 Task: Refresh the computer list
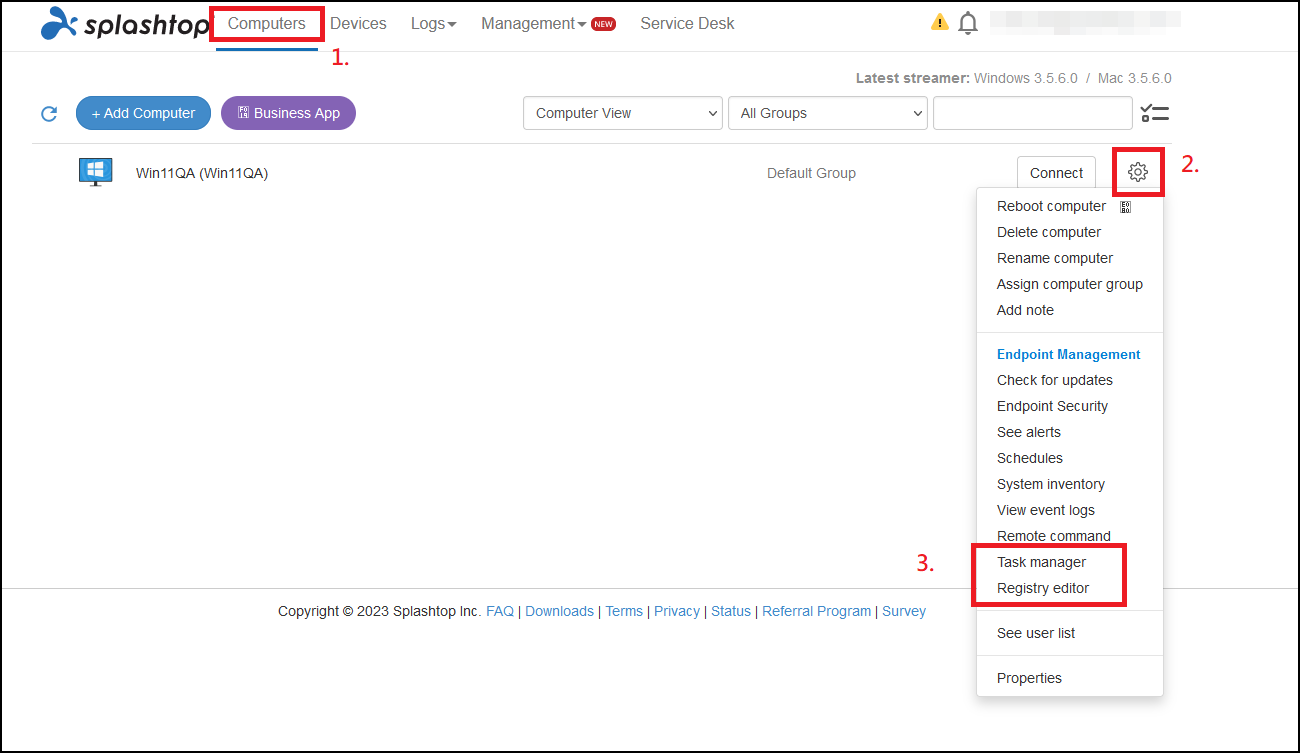click(48, 113)
